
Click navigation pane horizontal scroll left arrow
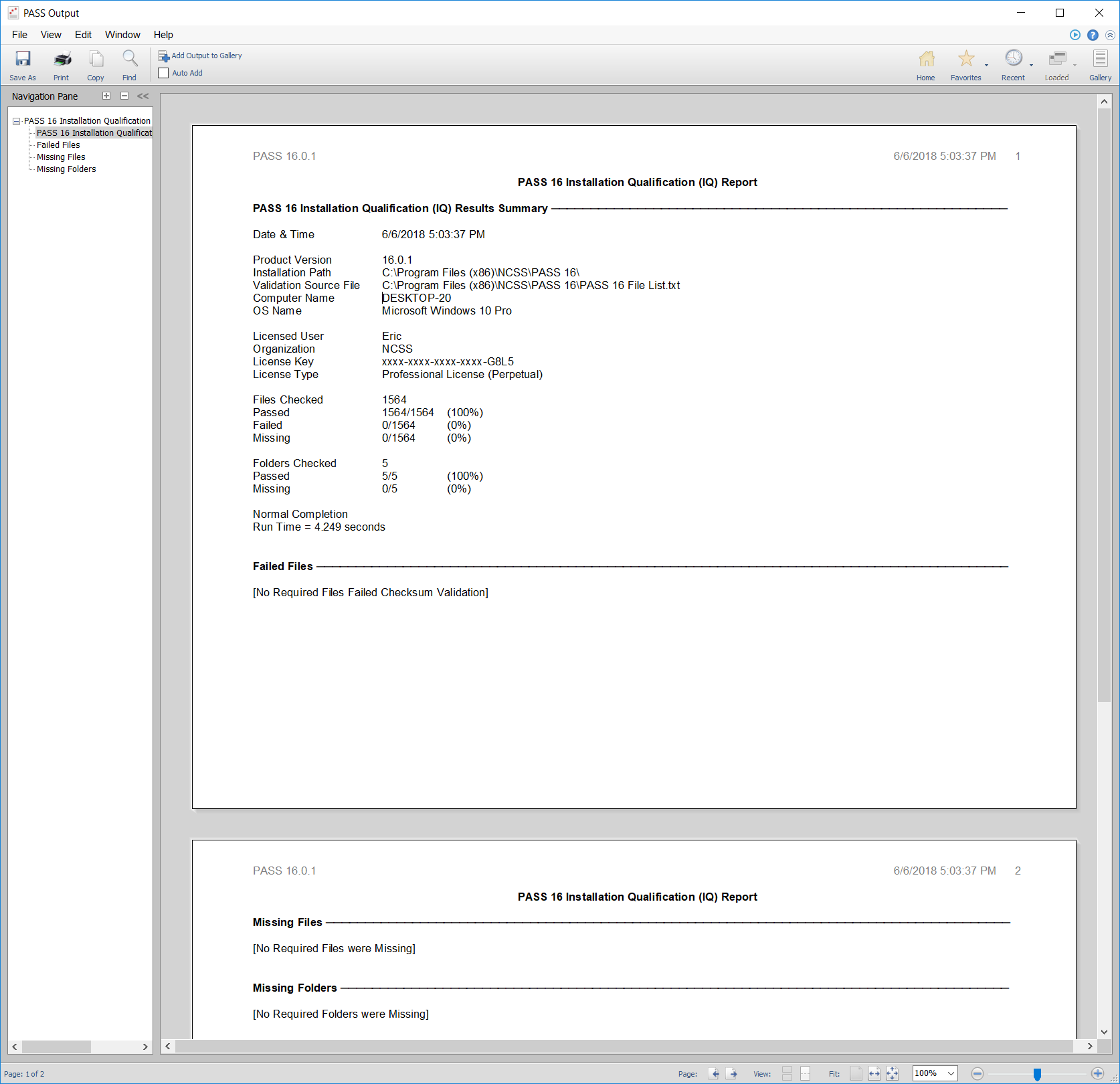(15, 1047)
